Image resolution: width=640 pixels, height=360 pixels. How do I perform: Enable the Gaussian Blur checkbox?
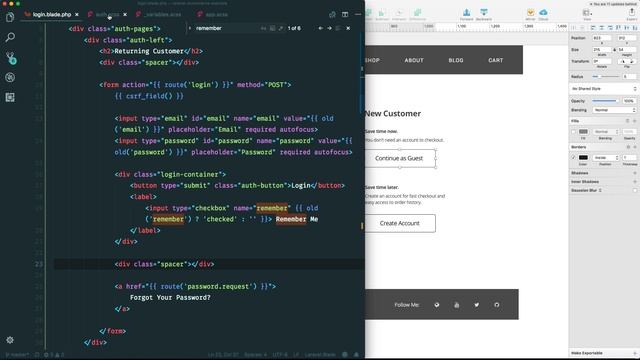point(635,190)
